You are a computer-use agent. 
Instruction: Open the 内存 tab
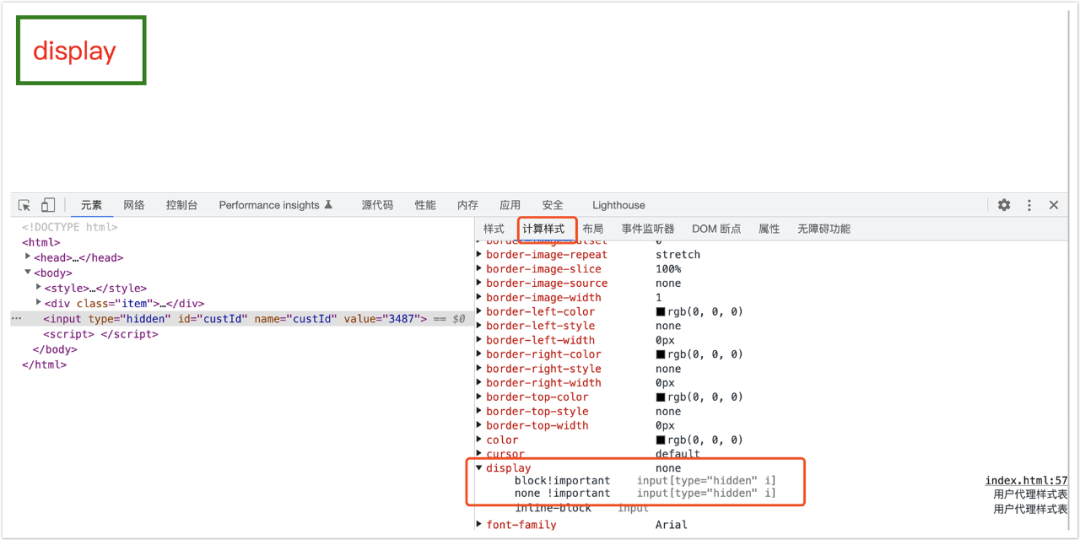(468, 205)
